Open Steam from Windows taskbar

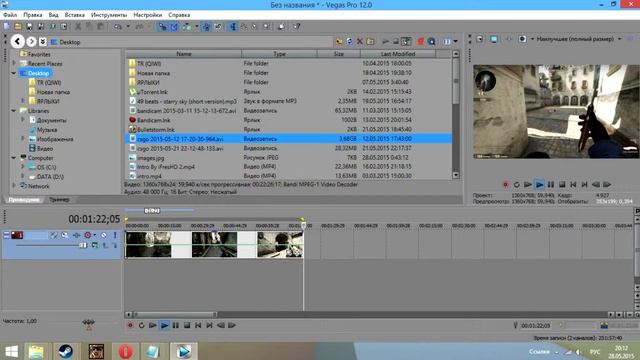pyautogui.click(x=66, y=351)
